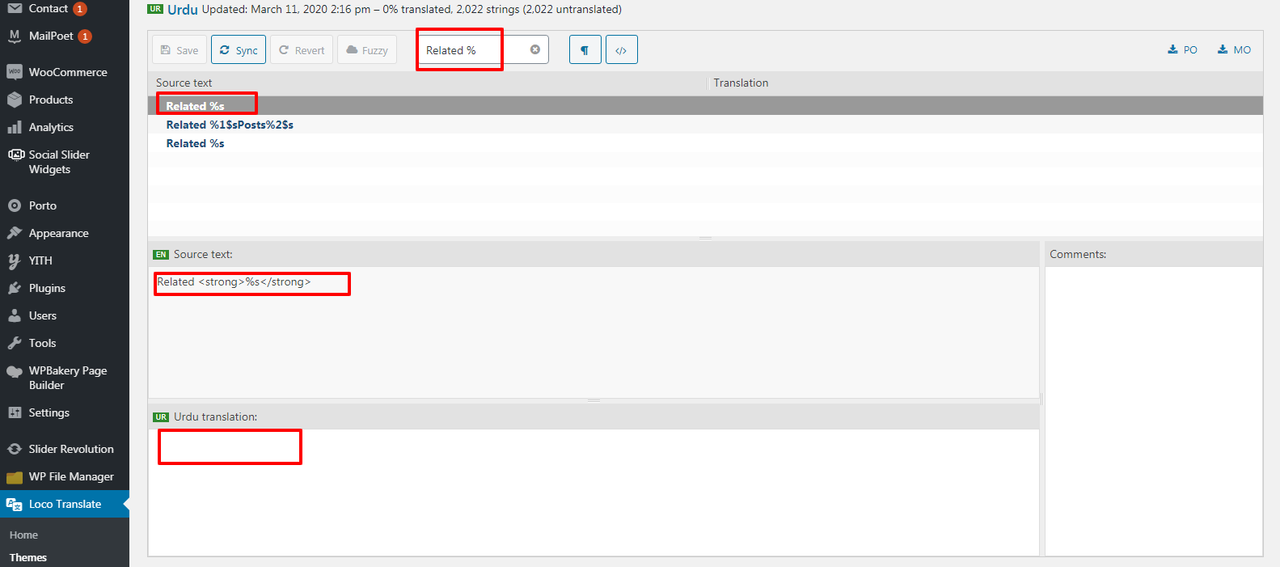
Task: Click the Comments panel header
Action: [1078, 254]
